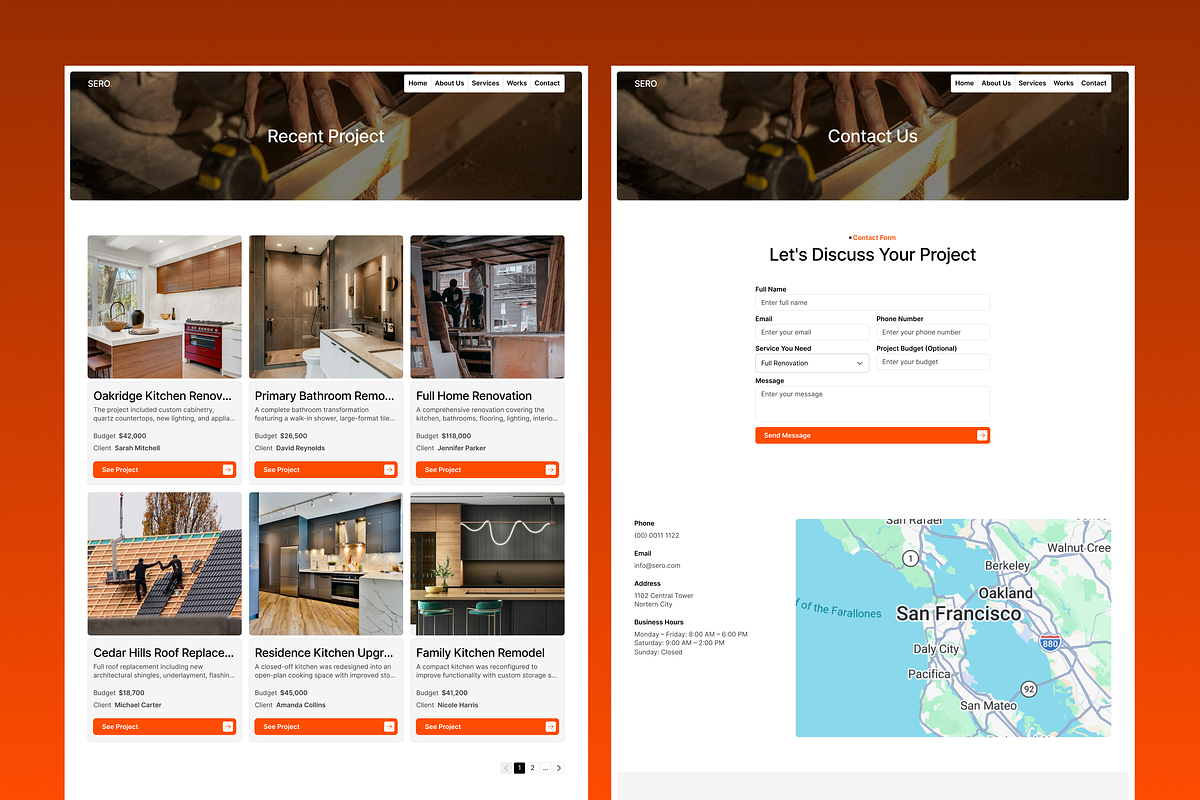Open the Primary Bathroom Remodel photo
Image resolution: width=1200 pixels, height=800 pixels.
(x=326, y=307)
